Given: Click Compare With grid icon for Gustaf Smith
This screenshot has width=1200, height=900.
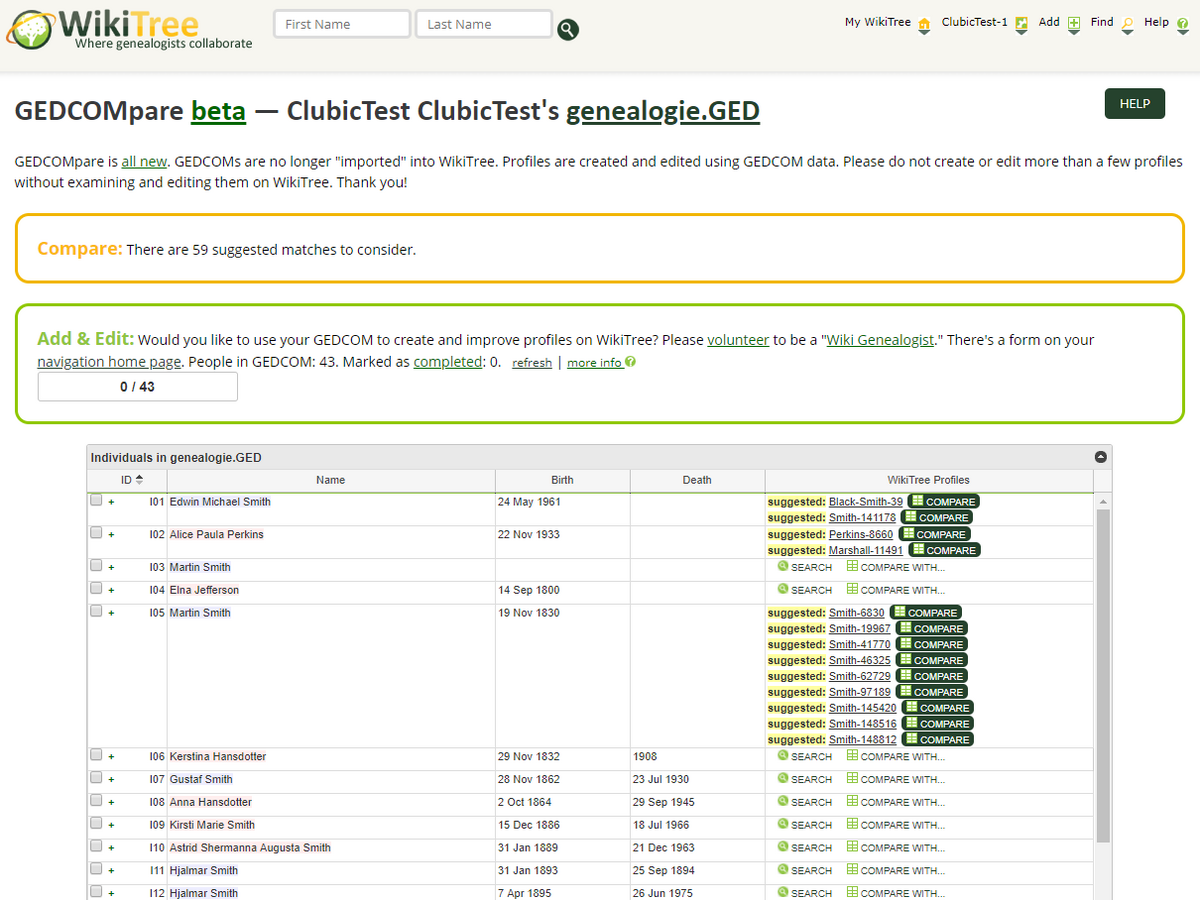Looking at the screenshot, I should 852,779.
